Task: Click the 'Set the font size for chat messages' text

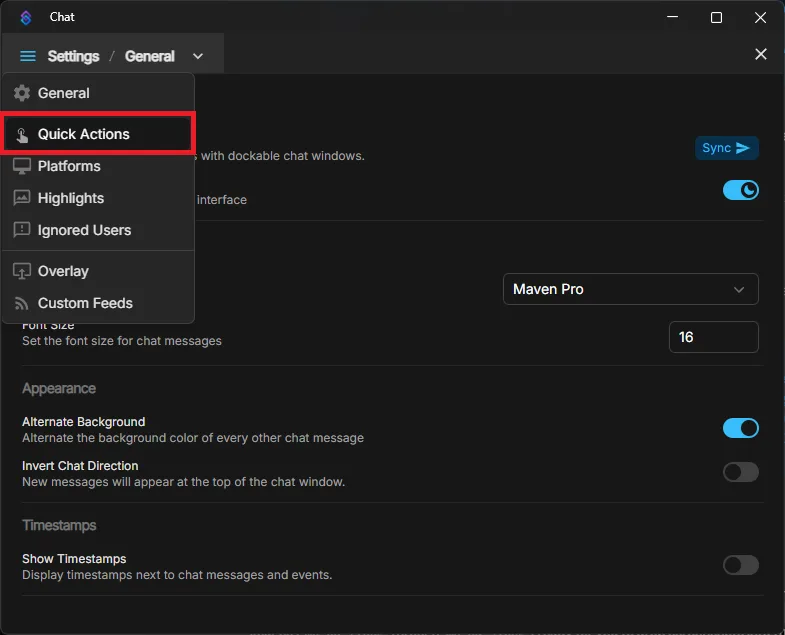Action: [x=122, y=341]
